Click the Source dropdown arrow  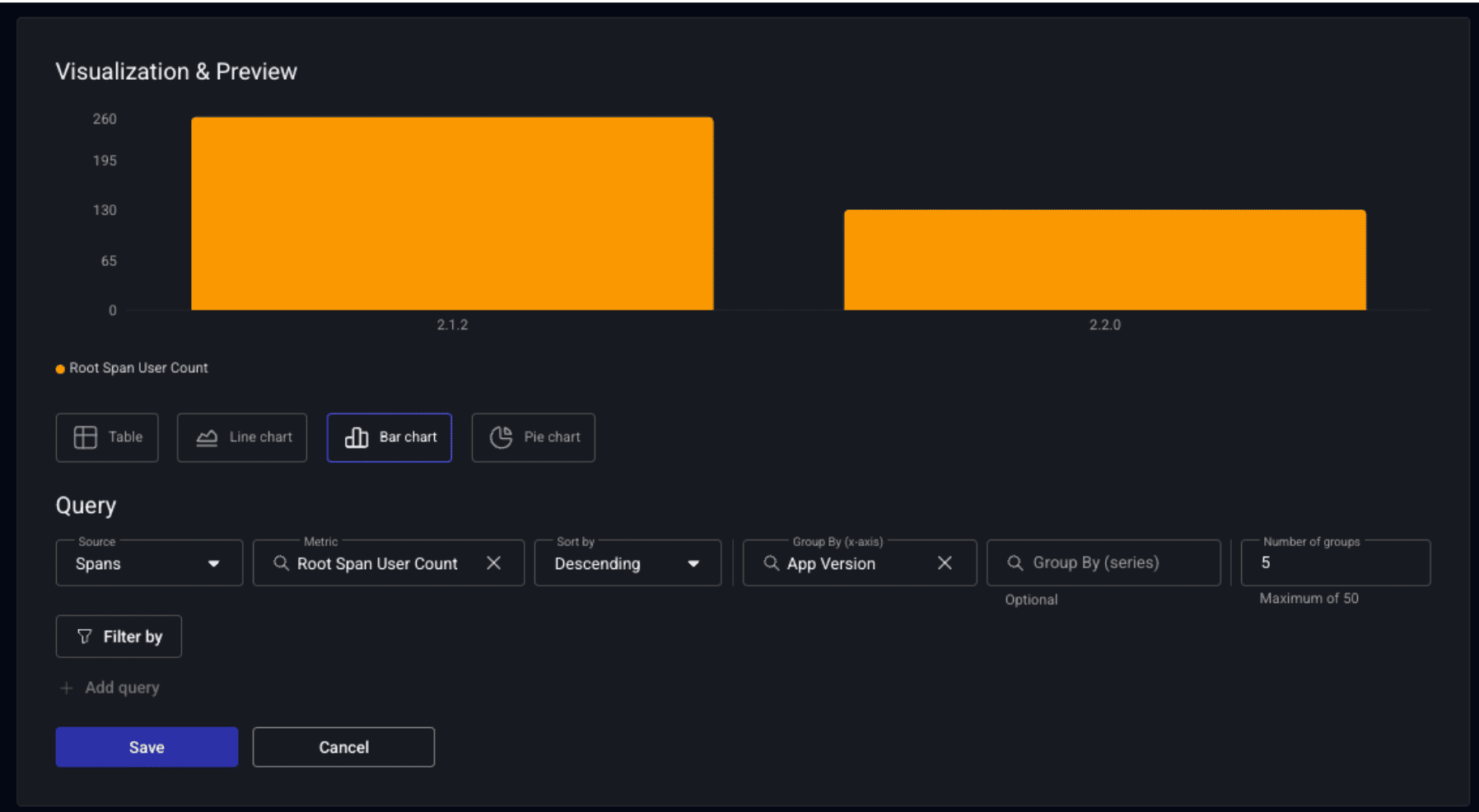pyautogui.click(x=214, y=564)
